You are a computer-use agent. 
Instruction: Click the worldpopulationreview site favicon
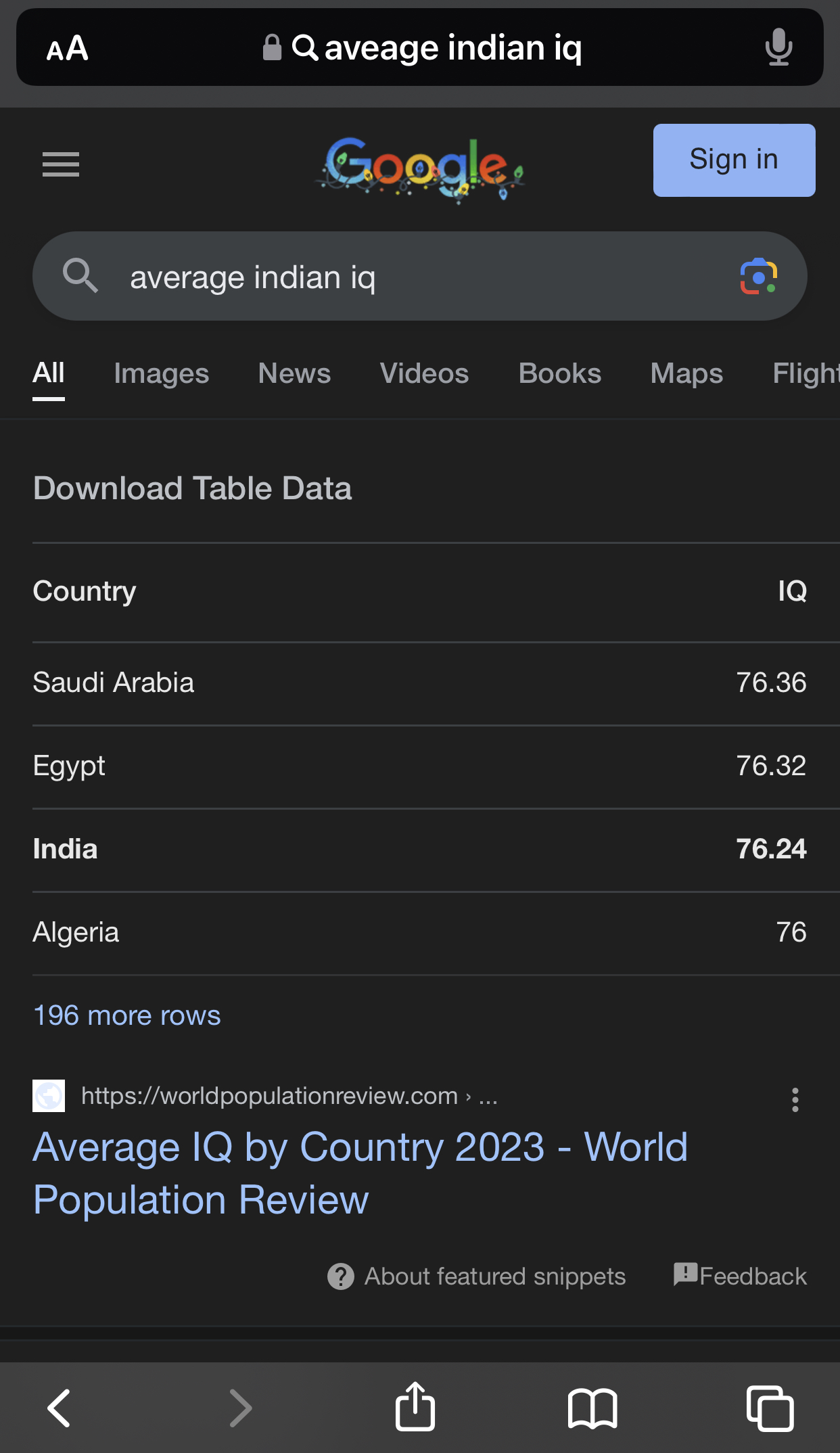(49, 1096)
